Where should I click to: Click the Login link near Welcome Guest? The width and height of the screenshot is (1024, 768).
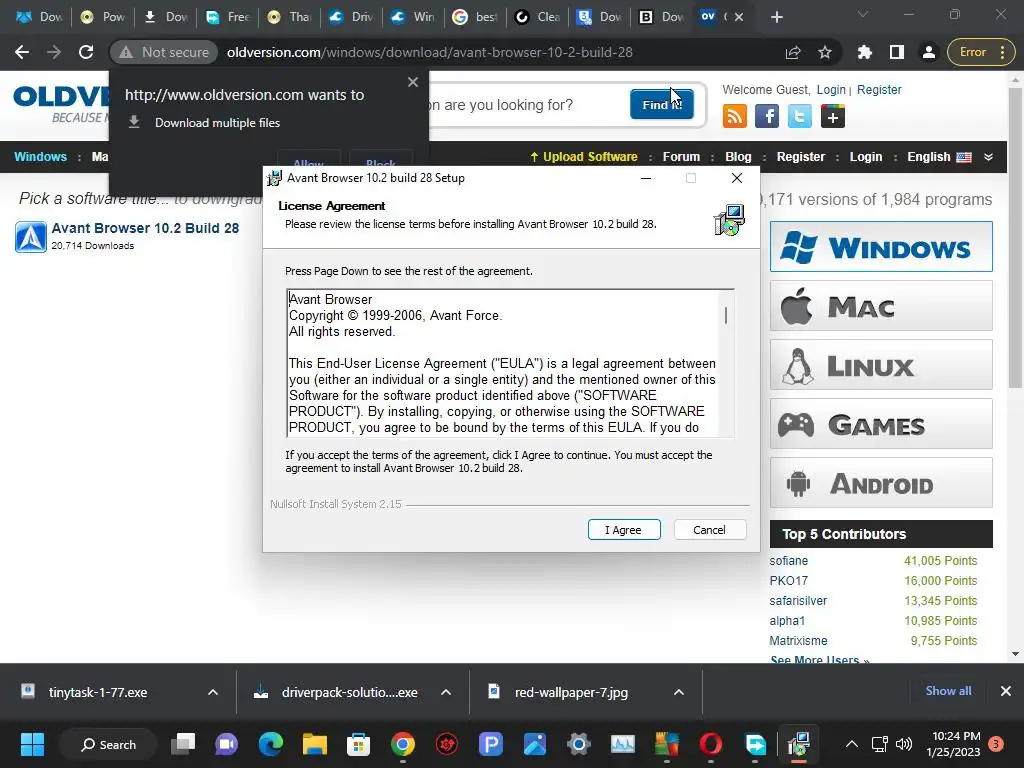coord(831,89)
